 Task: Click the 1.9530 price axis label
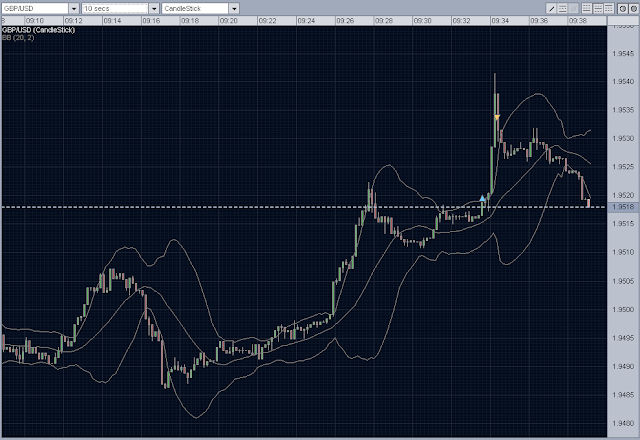click(x=624, y=138)
